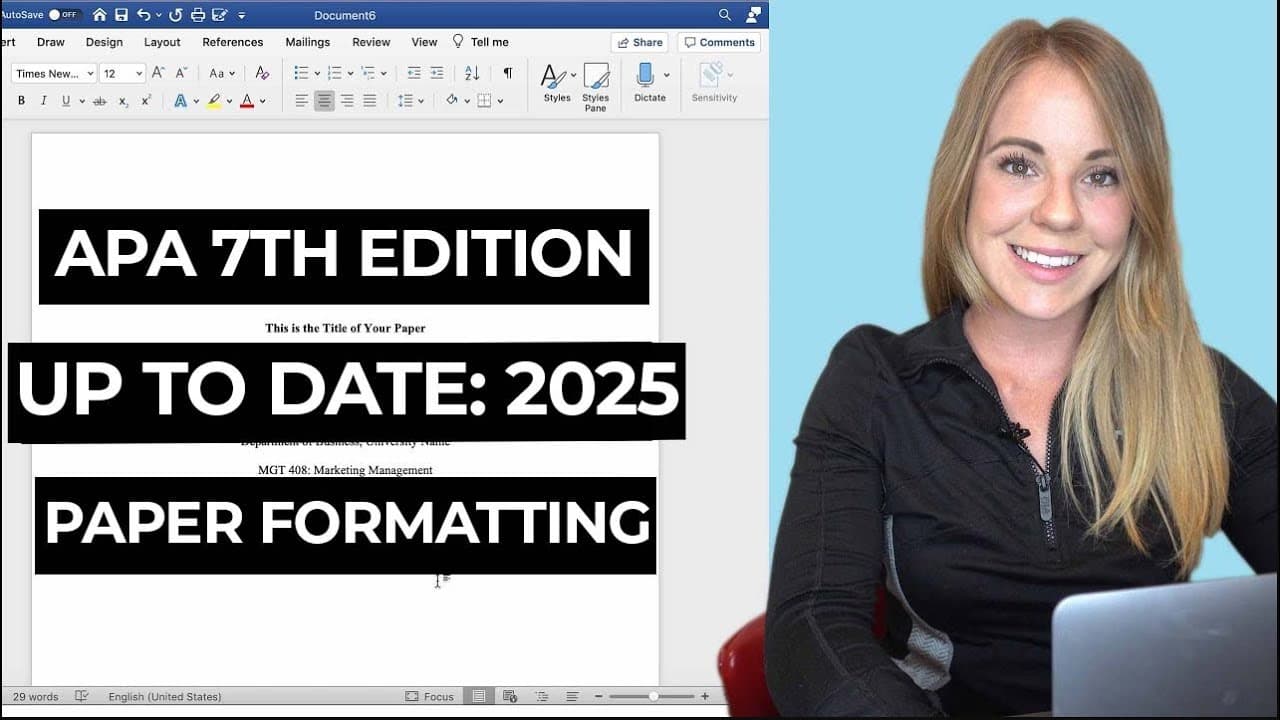Image resolution: width=1280 pixels, height=720 pixels.
Task: Open the Layout ribbon tab
Action: pyautogui.click(x=162, y=42)
